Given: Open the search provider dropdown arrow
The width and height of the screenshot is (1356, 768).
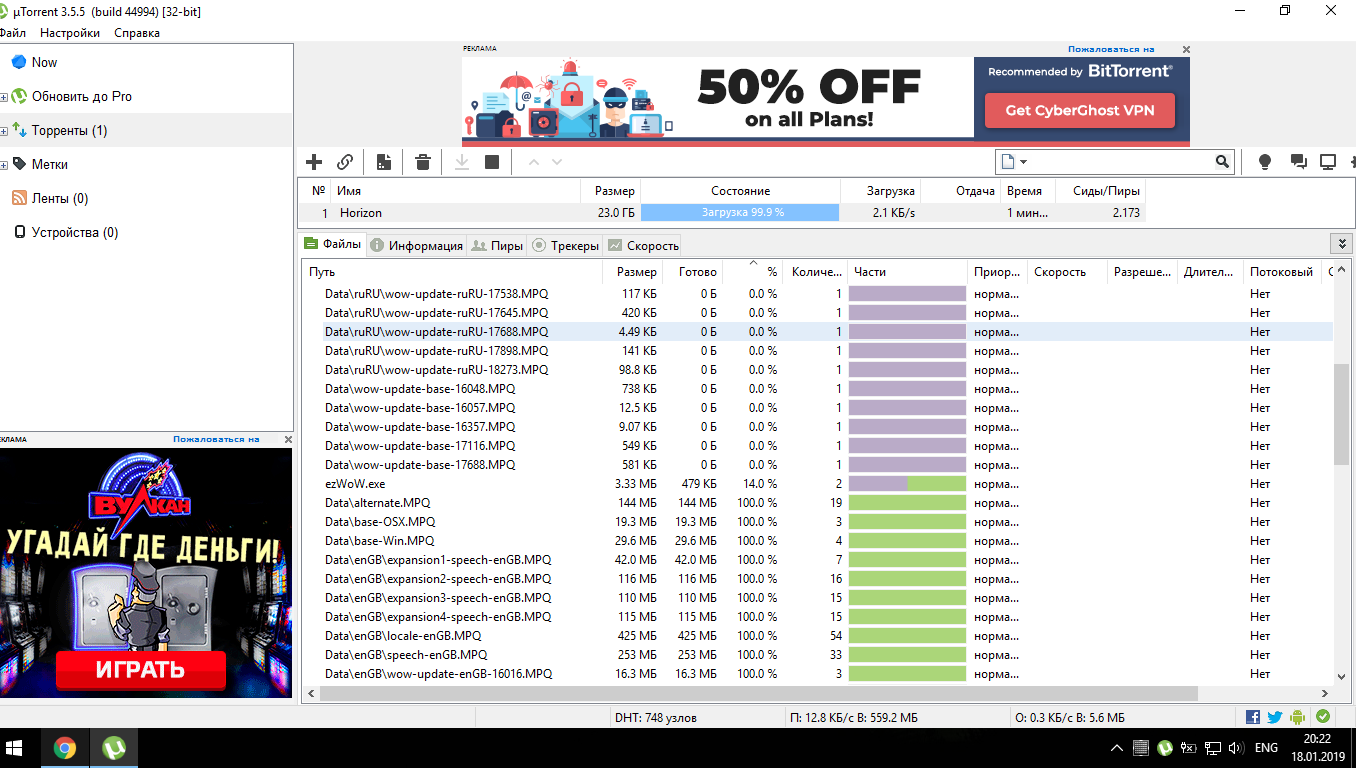Looking at the screenshot, I should (1024, 162).
